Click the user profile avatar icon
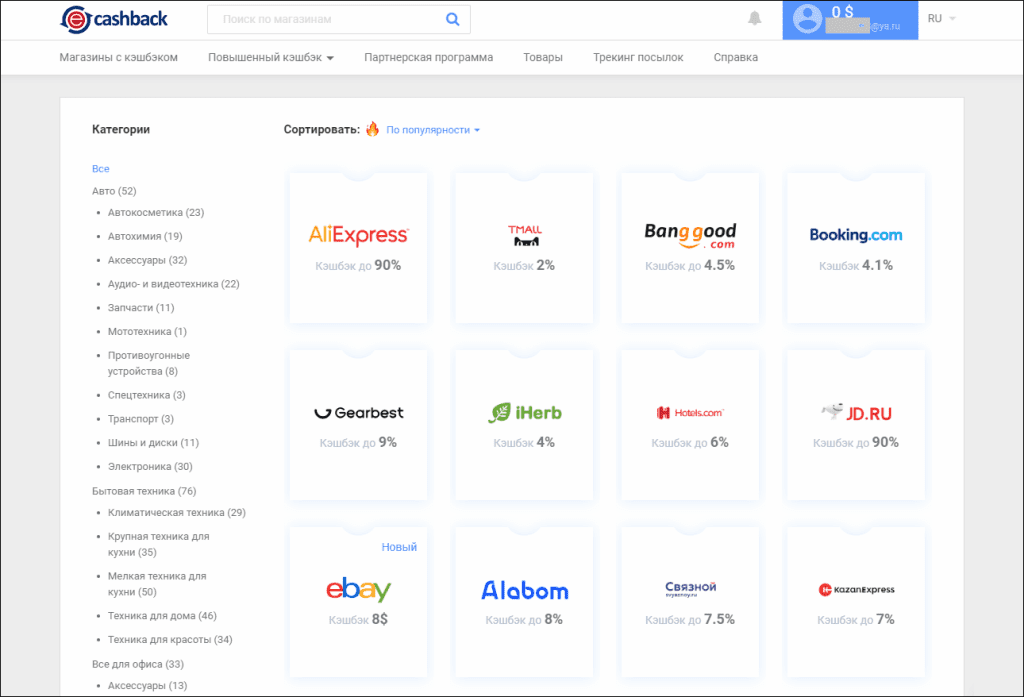The width and height of the screenshot is (1024, 697). coord(807,19)
